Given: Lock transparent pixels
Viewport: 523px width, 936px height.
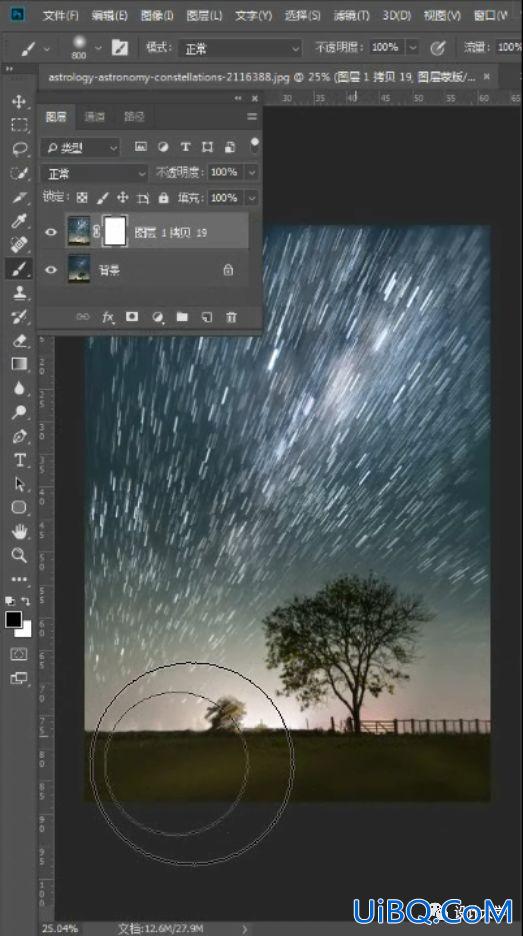Looking at the screenshot, I should (82, 198).
